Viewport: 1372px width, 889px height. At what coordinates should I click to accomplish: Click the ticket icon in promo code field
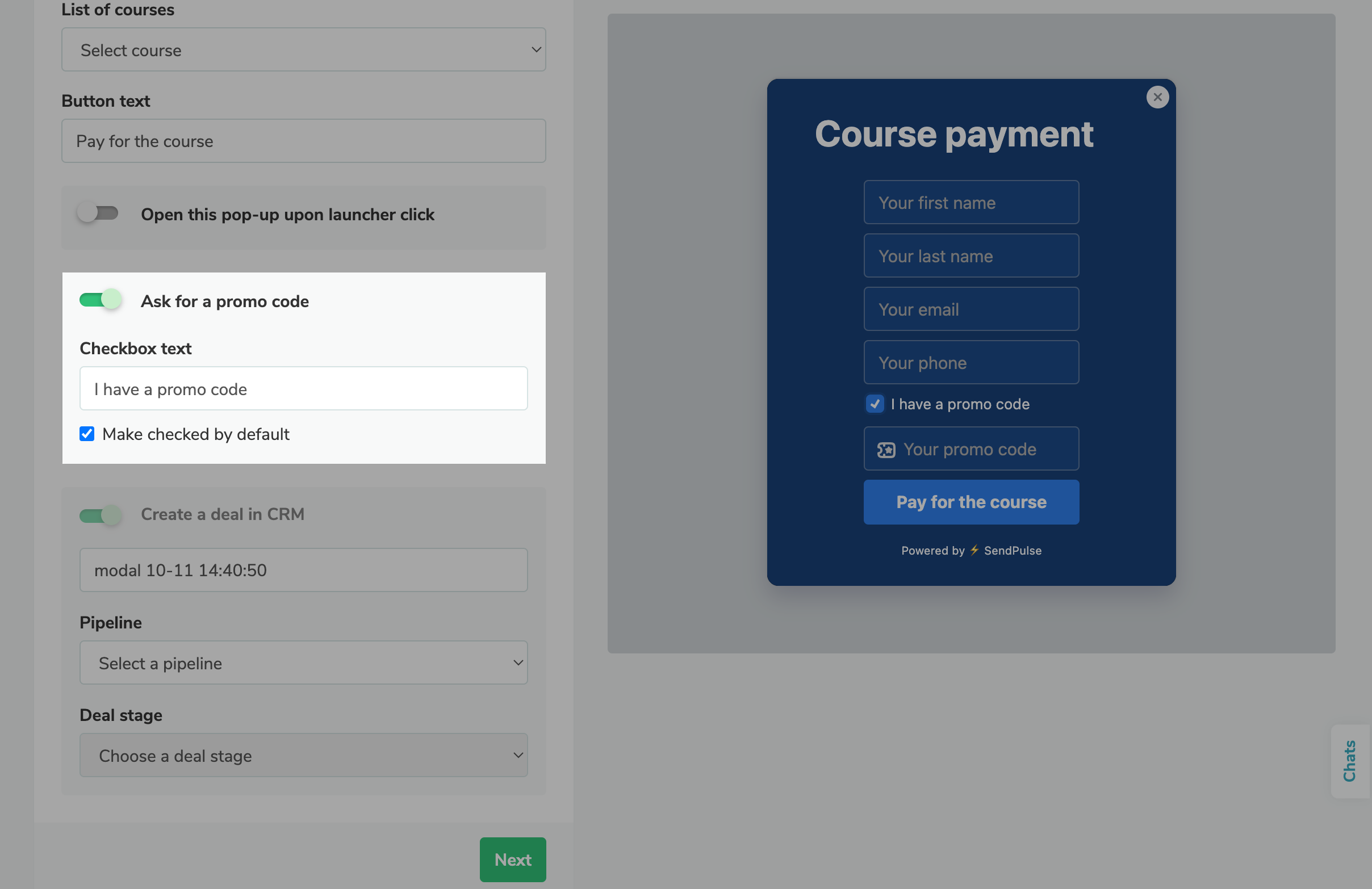pyautogui.click(x=886, y=449)
